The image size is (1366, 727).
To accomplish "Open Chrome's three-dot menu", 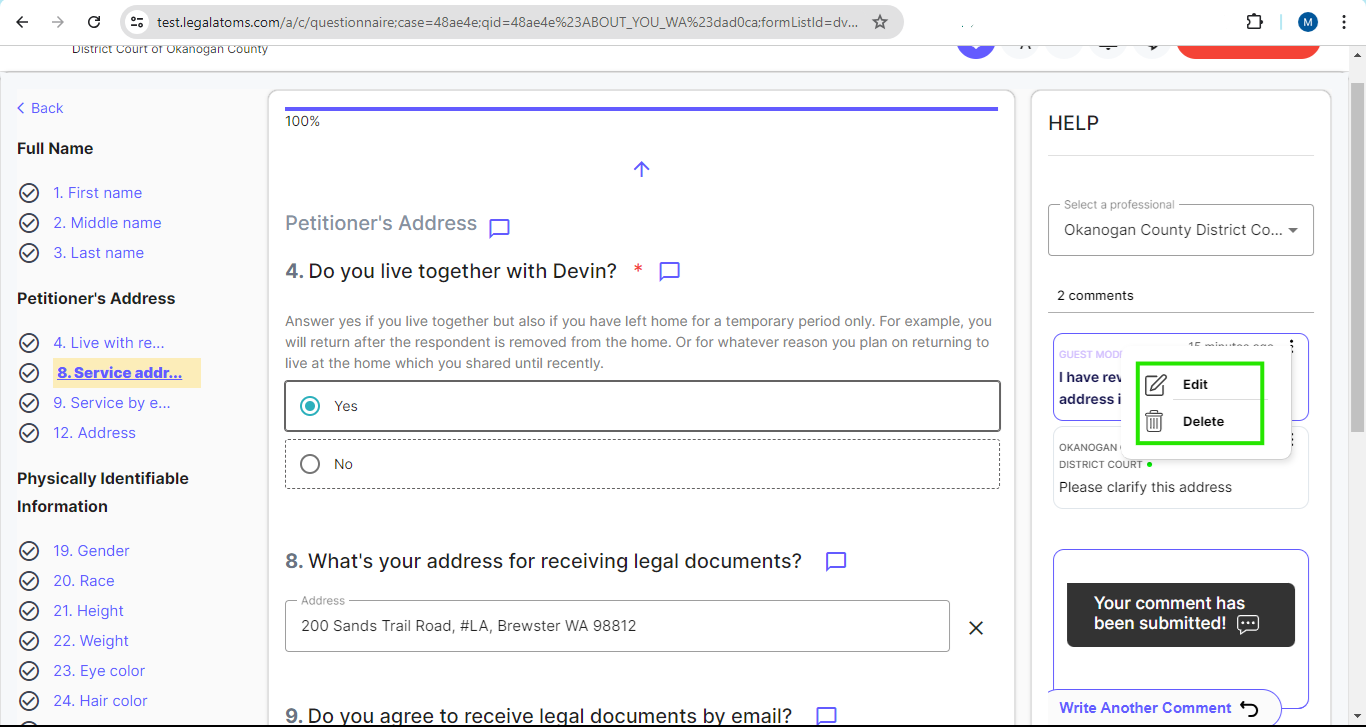I will (x=1343, y=21).
